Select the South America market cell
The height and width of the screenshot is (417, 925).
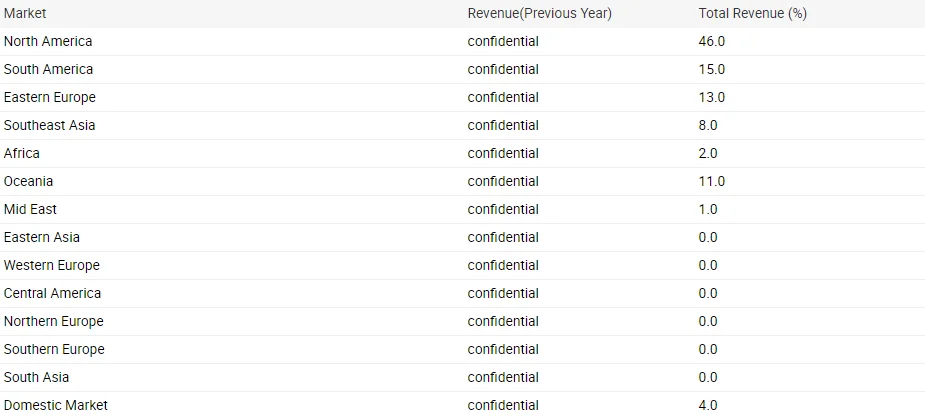click(x=48, y=69)
